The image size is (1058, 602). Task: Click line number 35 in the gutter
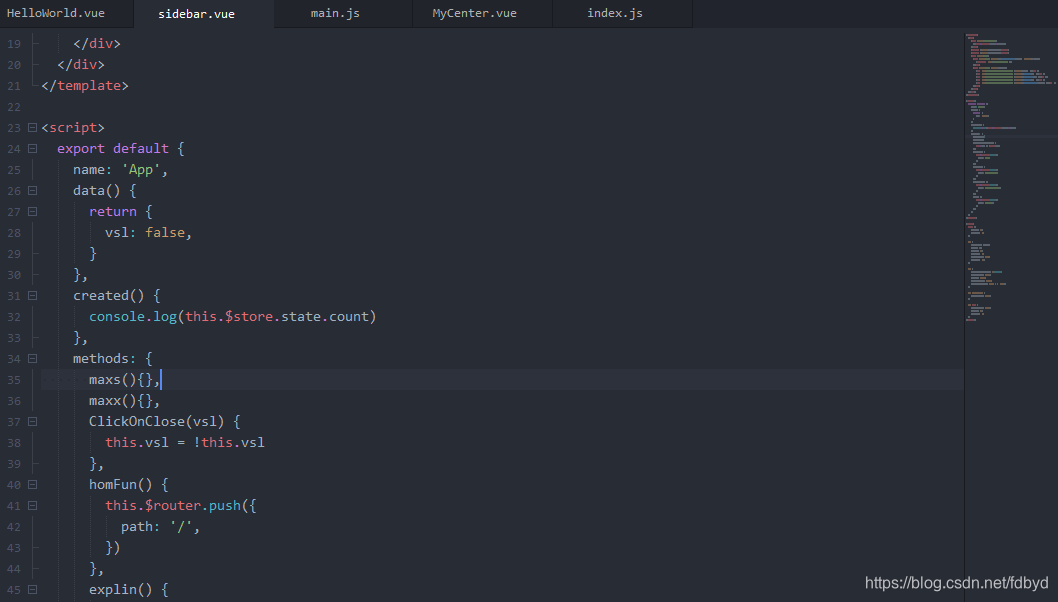coord(14,380)
